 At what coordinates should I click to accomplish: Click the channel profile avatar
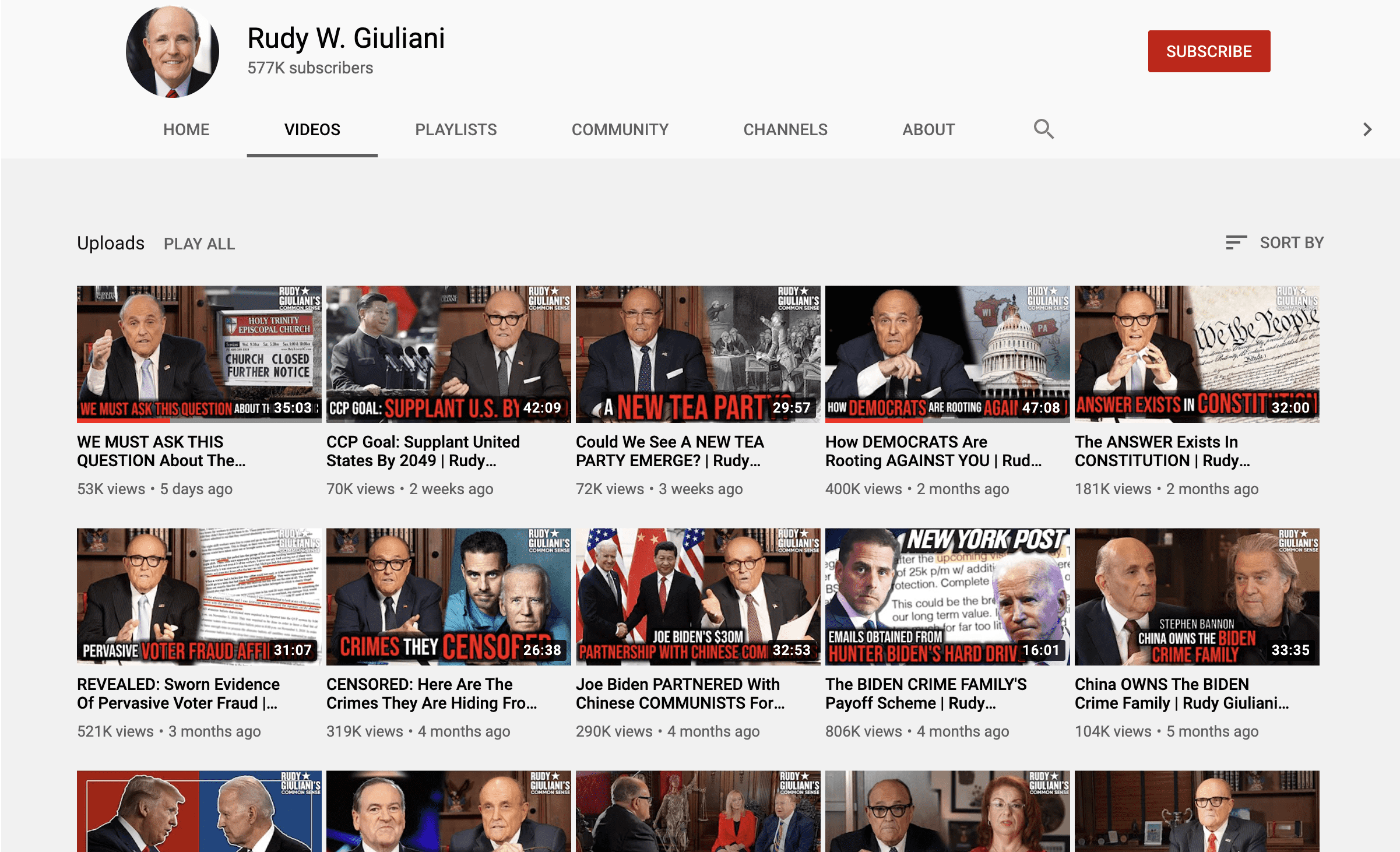click(173, 51)
